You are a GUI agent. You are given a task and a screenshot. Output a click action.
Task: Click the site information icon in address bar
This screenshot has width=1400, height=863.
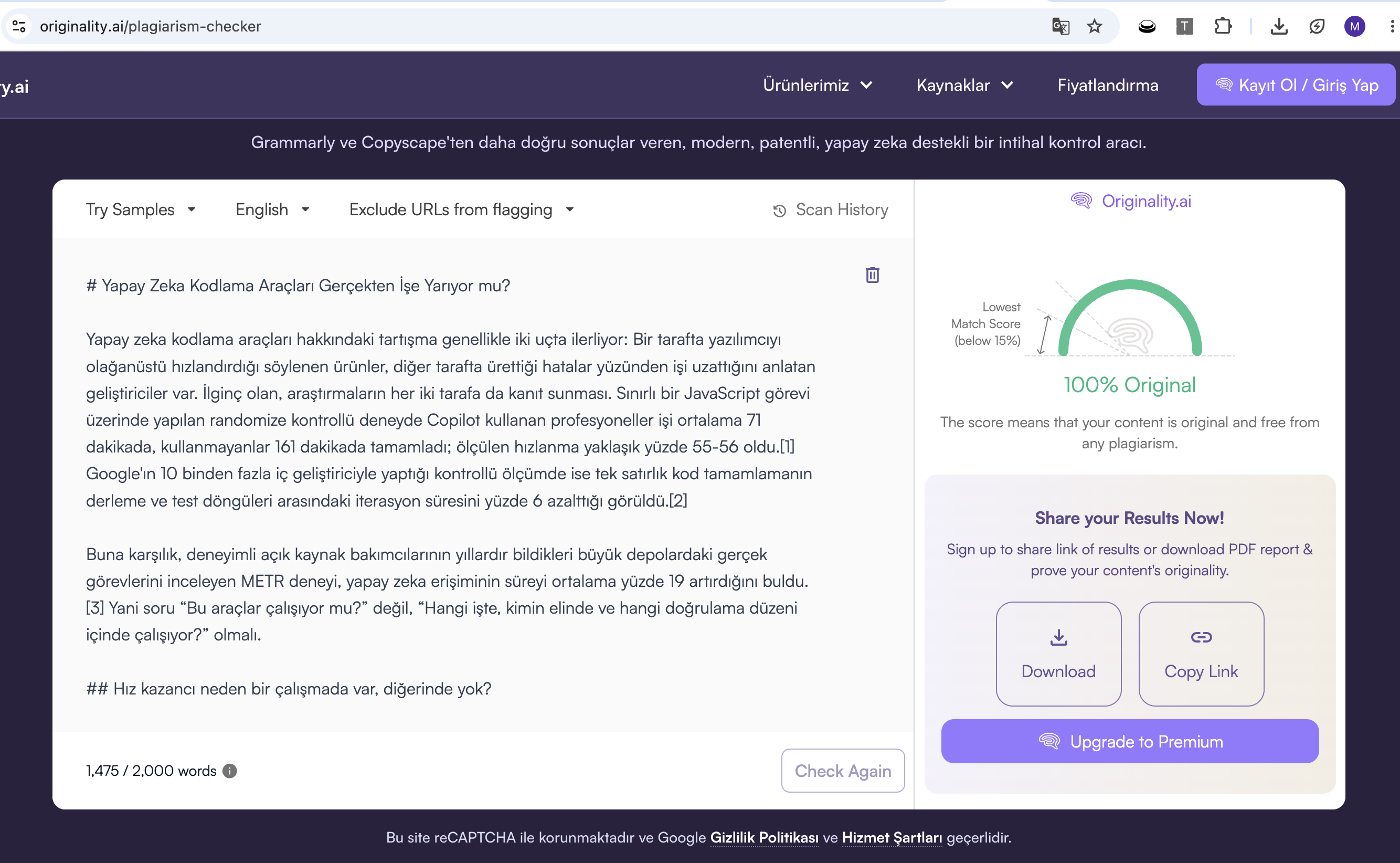tap(19, 26)
